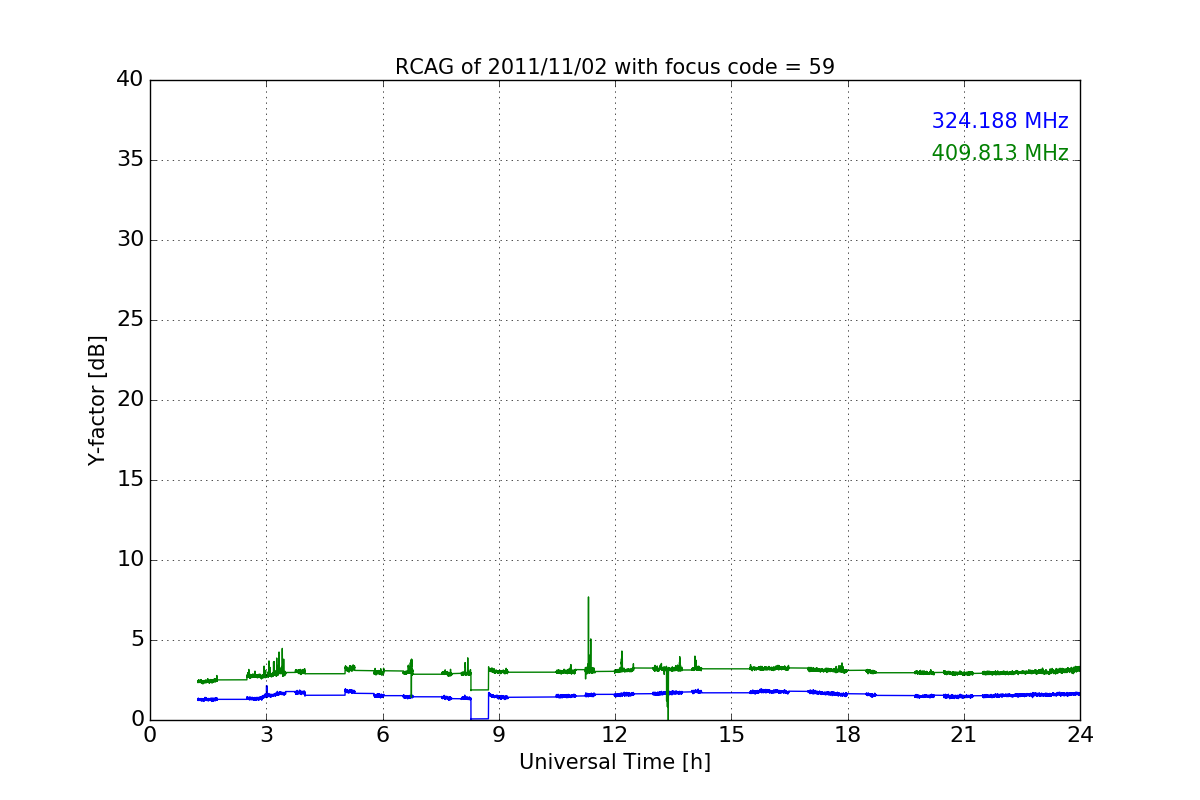
Task: Click the x-axis tick label '21'
Action: coord(964,735)
